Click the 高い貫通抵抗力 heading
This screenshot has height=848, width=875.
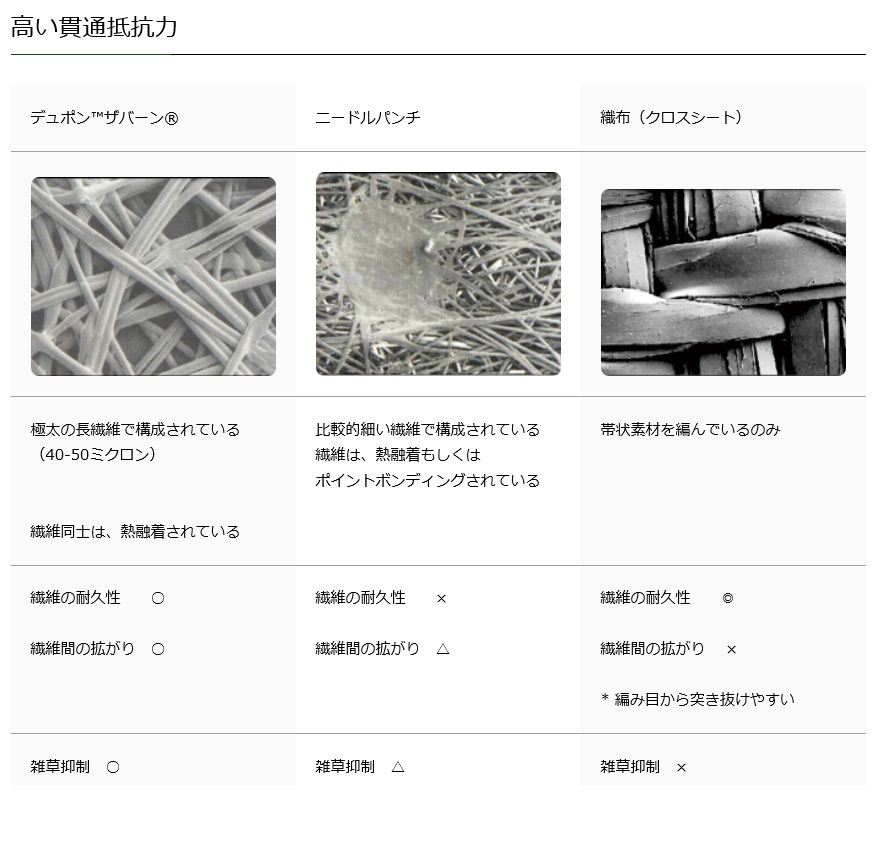[94, 27]
